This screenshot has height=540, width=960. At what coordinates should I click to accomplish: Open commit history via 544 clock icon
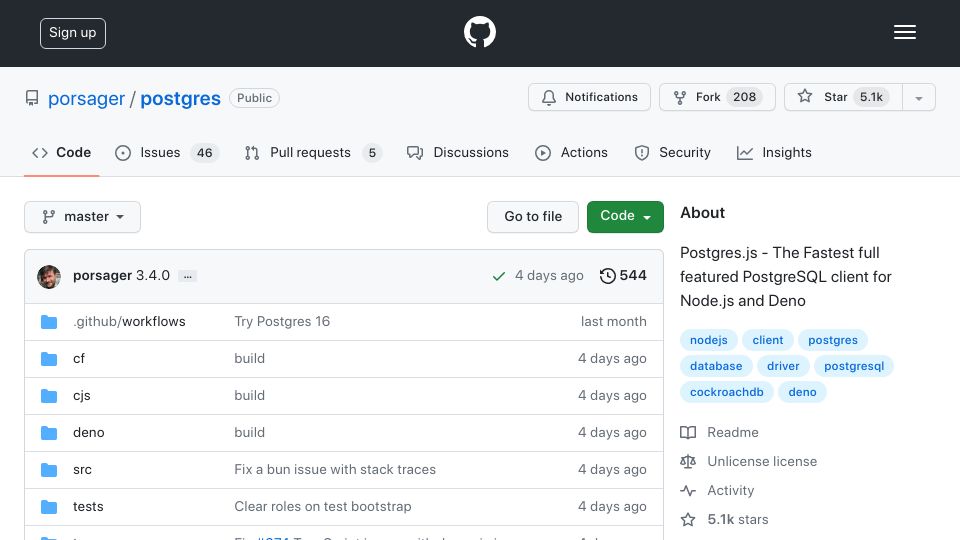tap(623, 276)
